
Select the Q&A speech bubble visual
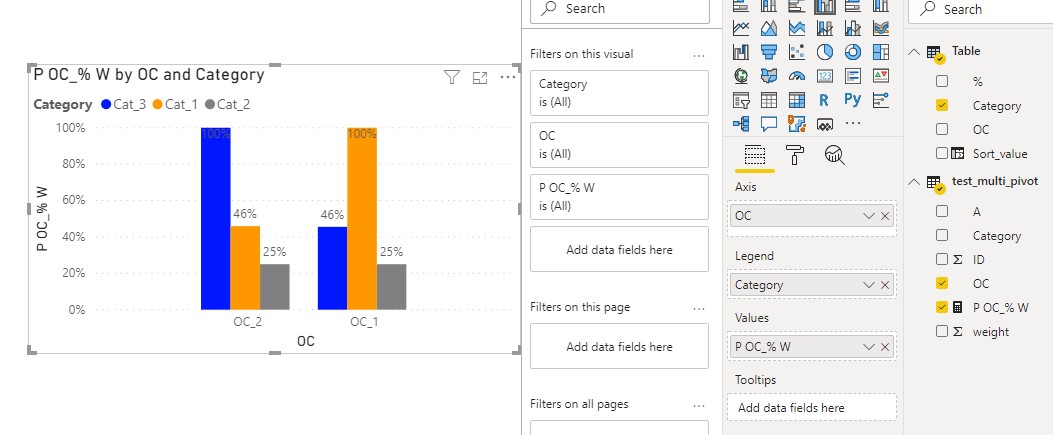coord(769,124)
